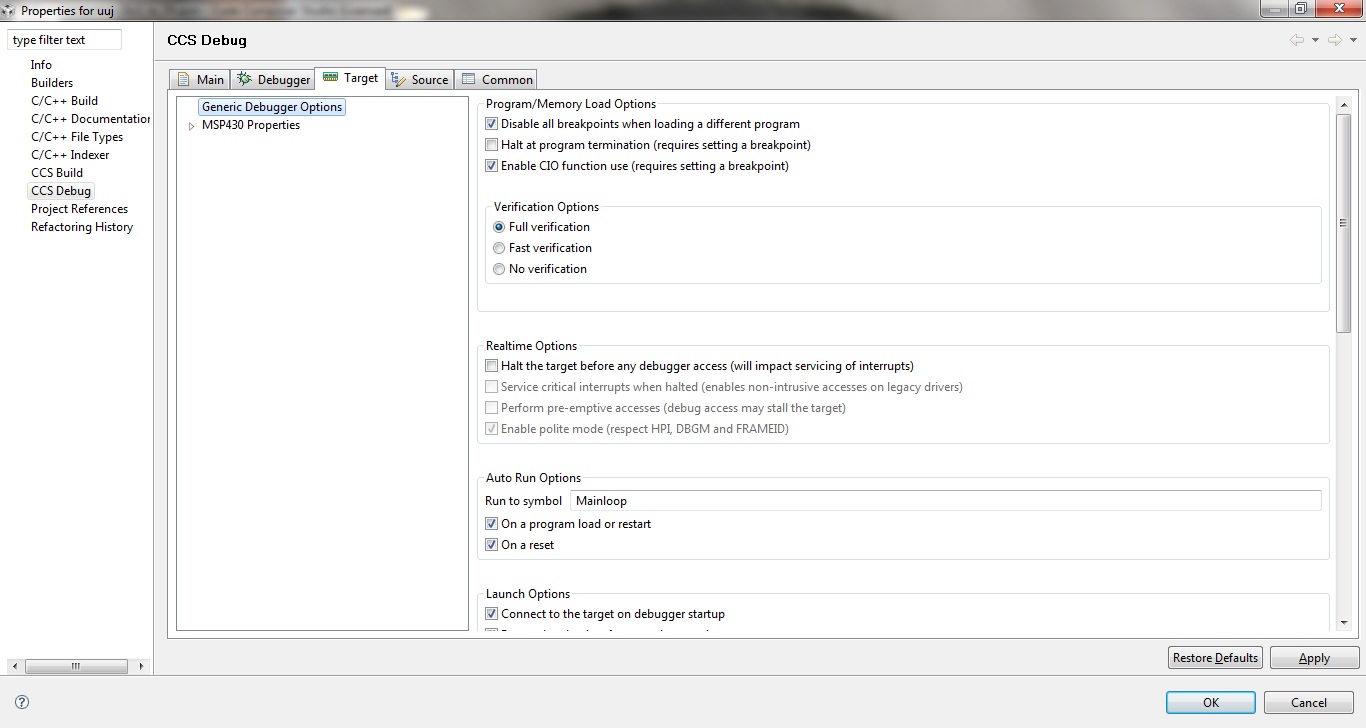Choose Fast verification option
The height and width of the screenshot is (728, 1366).
pyautogui.click(x=499, y=248)
